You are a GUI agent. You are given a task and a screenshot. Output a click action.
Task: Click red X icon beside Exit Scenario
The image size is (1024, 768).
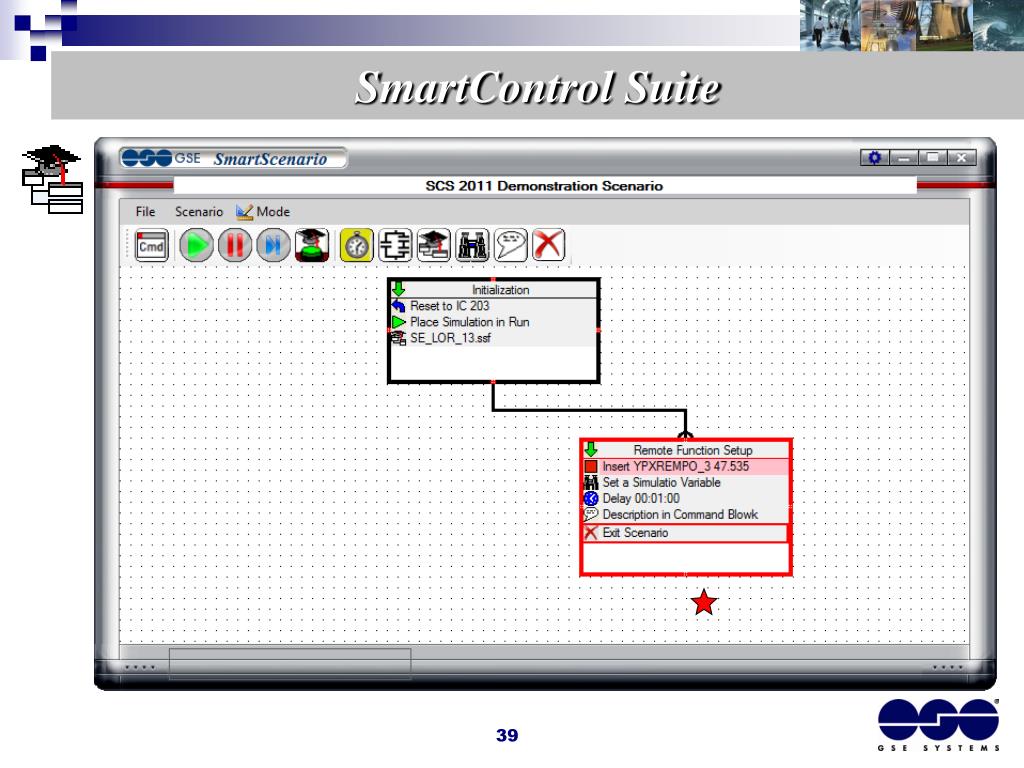591,533
